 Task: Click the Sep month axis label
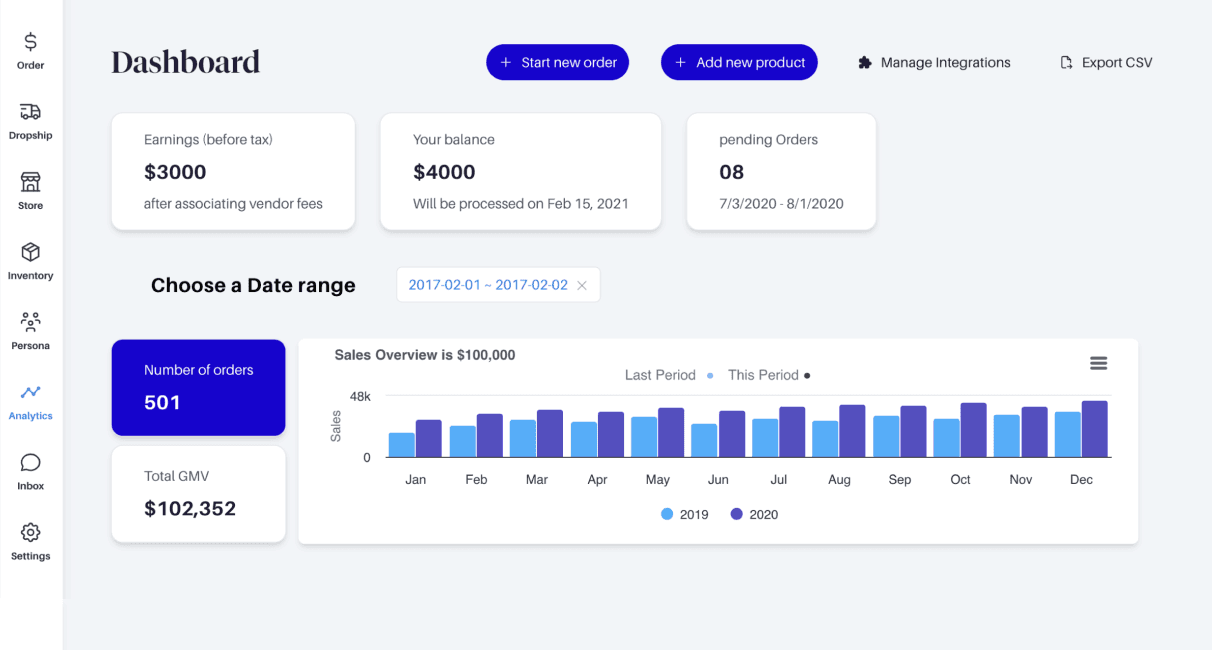point(900,479)
